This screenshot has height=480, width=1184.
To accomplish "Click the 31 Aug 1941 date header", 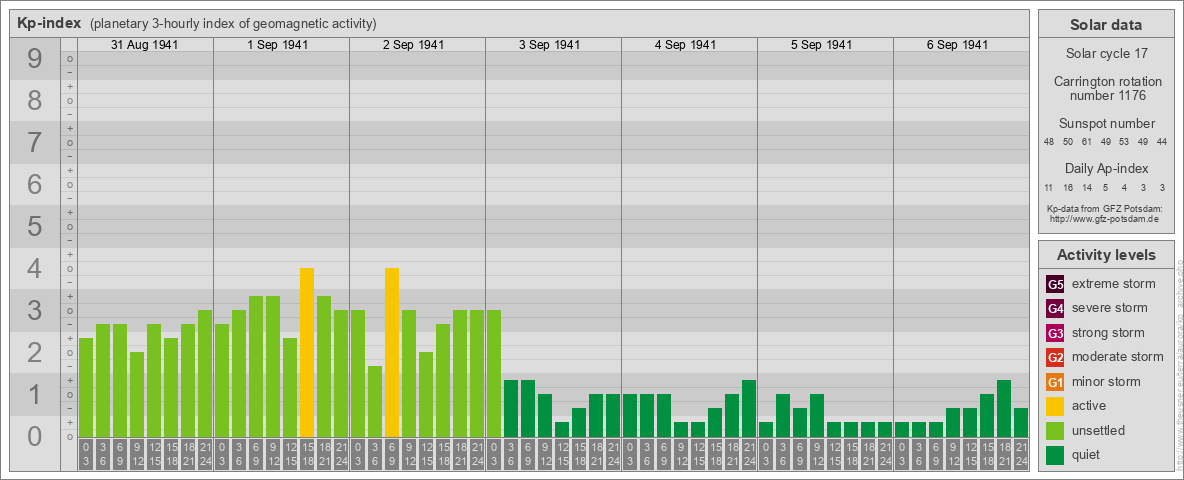I will point(144,45).
